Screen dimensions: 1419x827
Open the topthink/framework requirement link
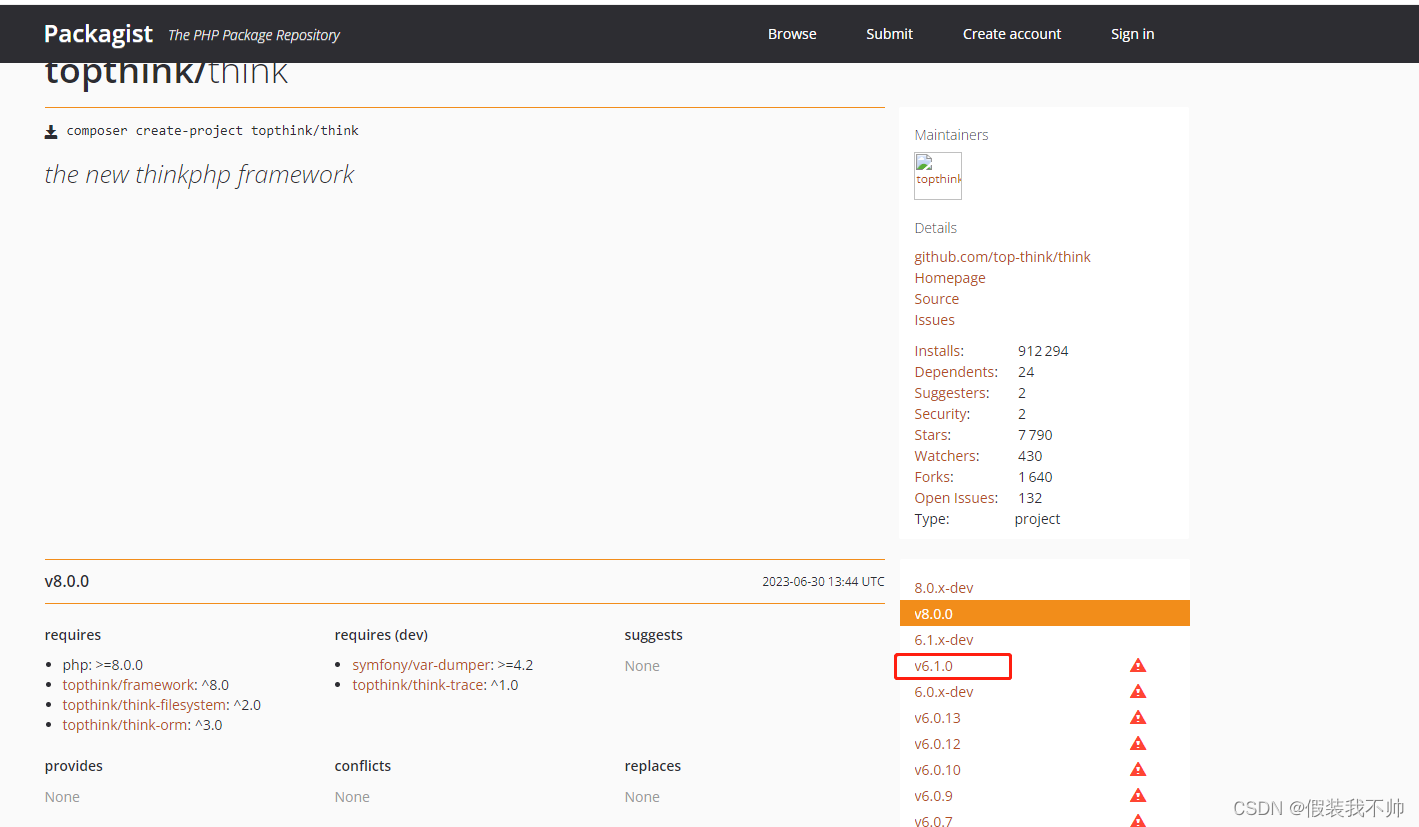tap(128, 685)
